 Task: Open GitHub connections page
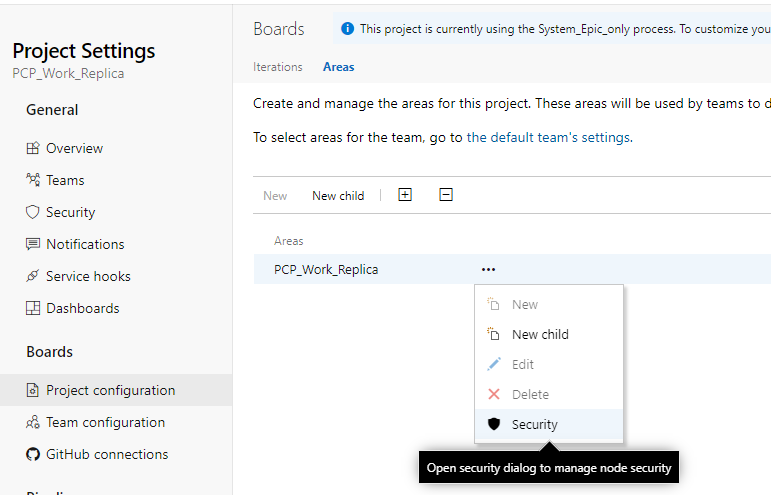107,454
